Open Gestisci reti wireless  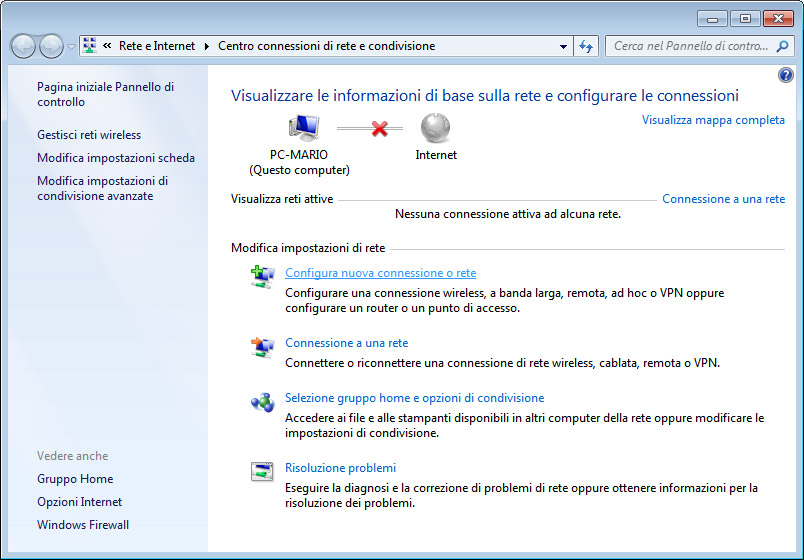click(x=89, y=135)
